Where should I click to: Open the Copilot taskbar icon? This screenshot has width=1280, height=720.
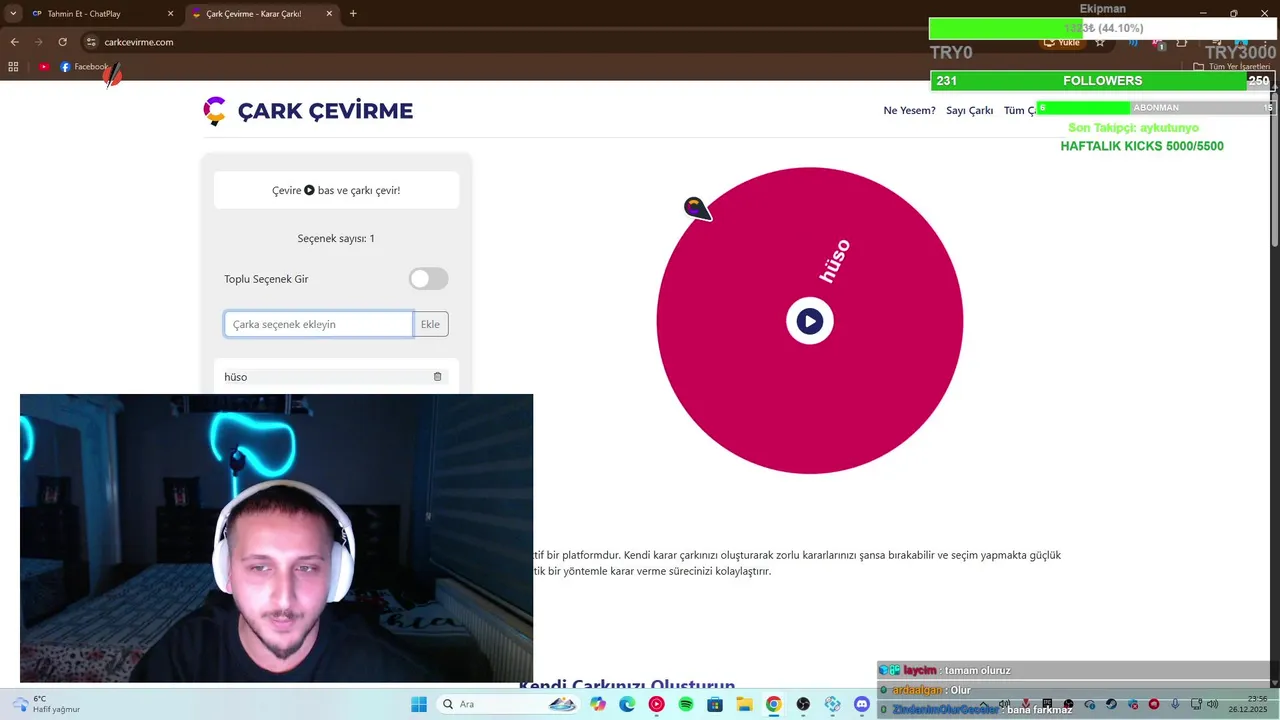click(x=598, y=704)
